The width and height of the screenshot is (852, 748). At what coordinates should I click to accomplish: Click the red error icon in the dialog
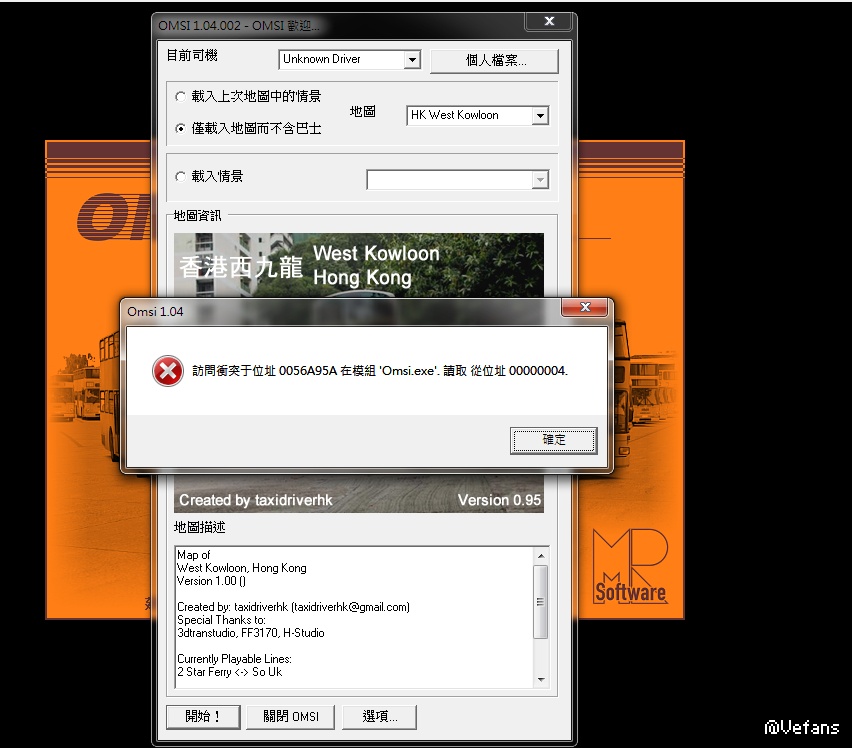[x=168, y=371]
